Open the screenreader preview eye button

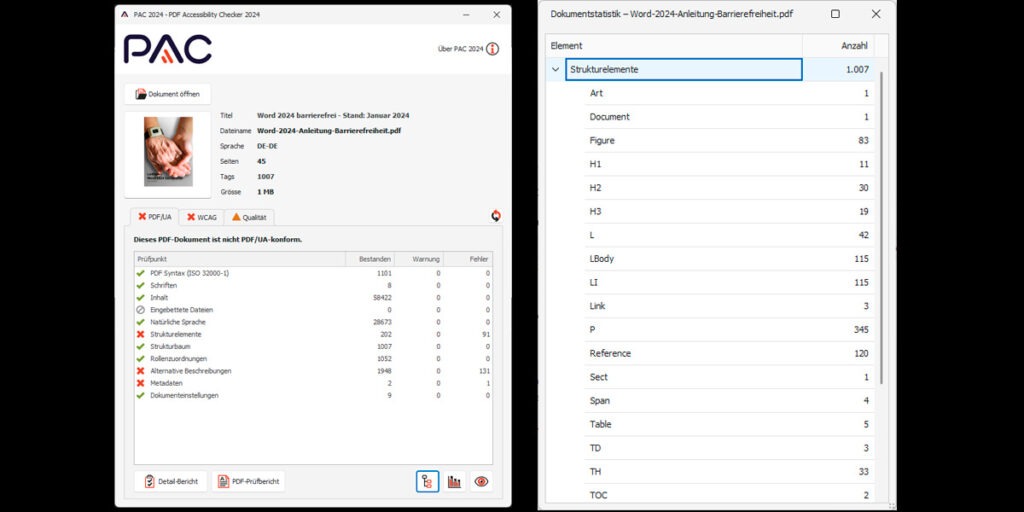tap(481, 481)
